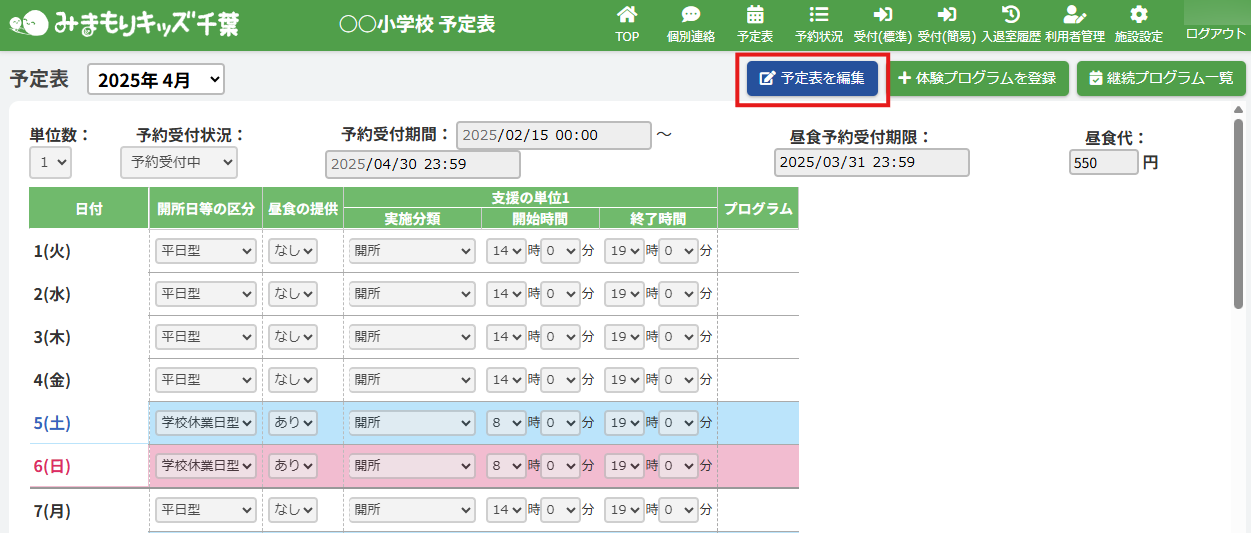Open the 予約受付状況 dropdown
This screenshot has height=533, width=1251.
point(178,161)
